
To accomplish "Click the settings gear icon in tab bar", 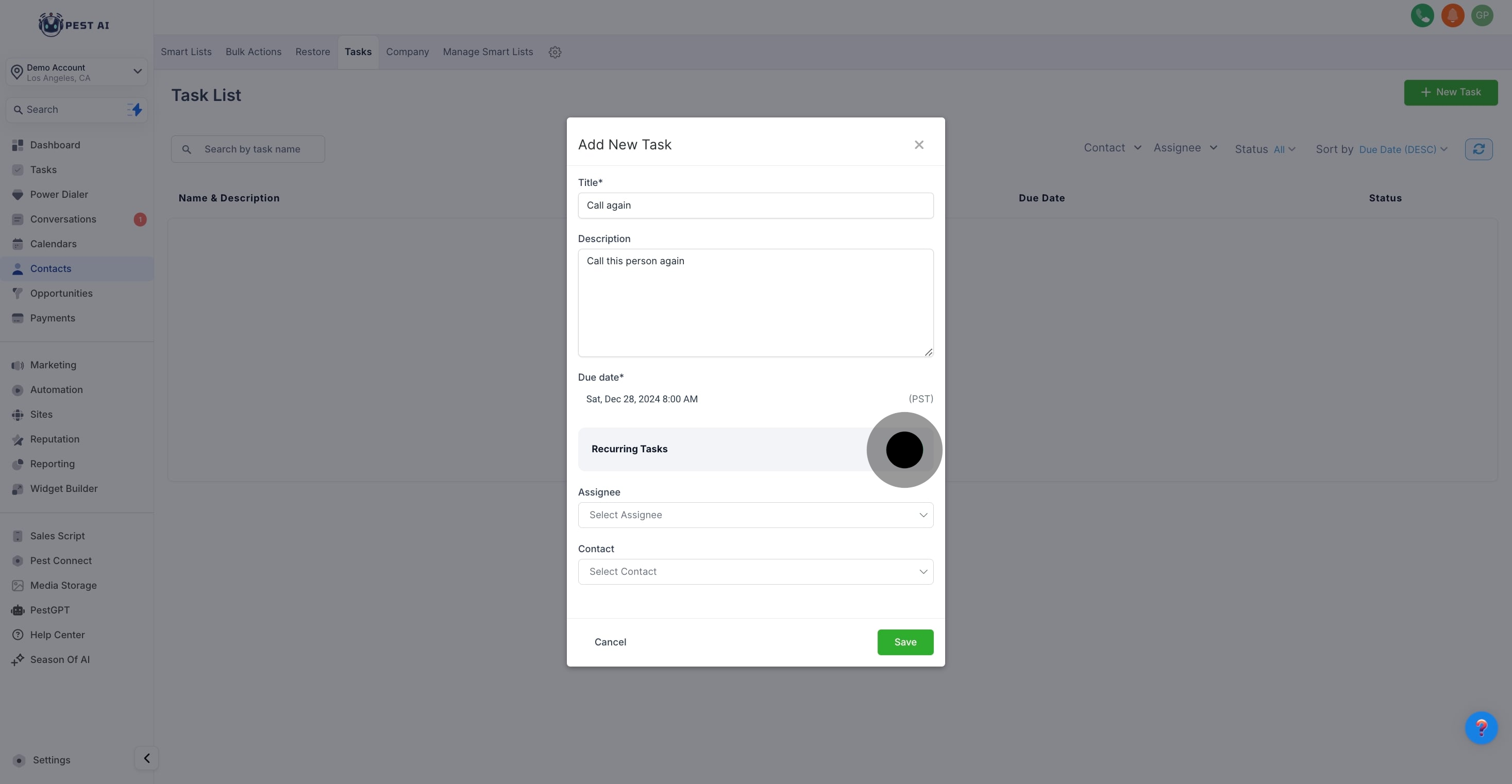I will tap(555, 52).
